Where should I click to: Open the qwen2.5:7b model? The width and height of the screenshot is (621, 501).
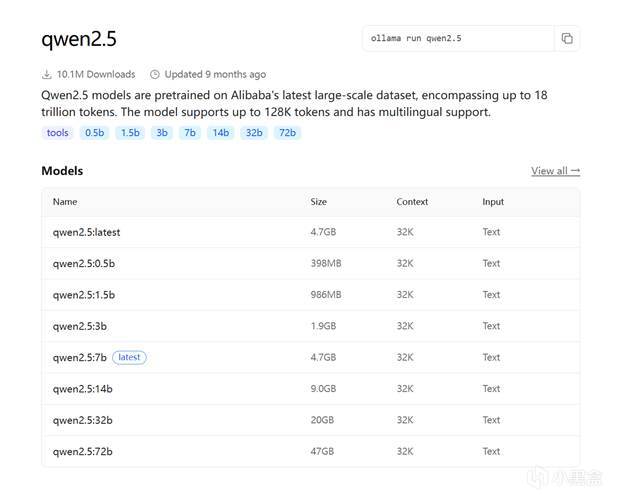point(79,357)
